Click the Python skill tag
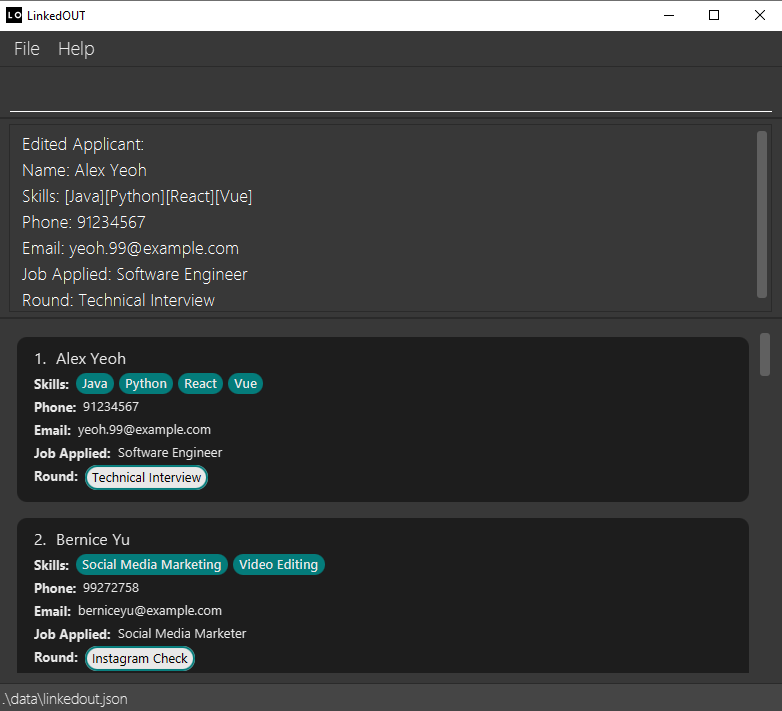 tap(146, 384)
